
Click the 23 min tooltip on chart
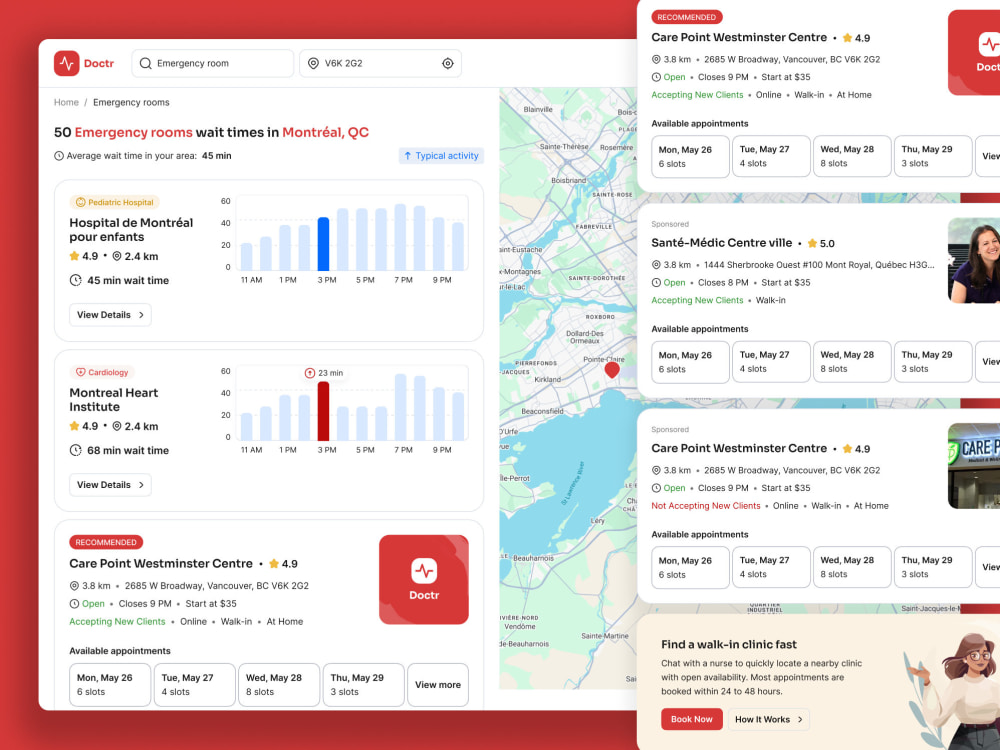pyautogui.click(x=324, y=372)
